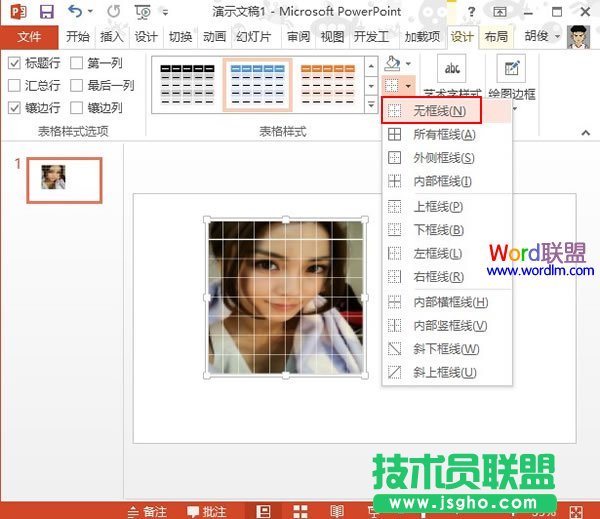Click the 备注 notes button
The width and height of the screenshot is (600, 519).
(x=148, y=512)
